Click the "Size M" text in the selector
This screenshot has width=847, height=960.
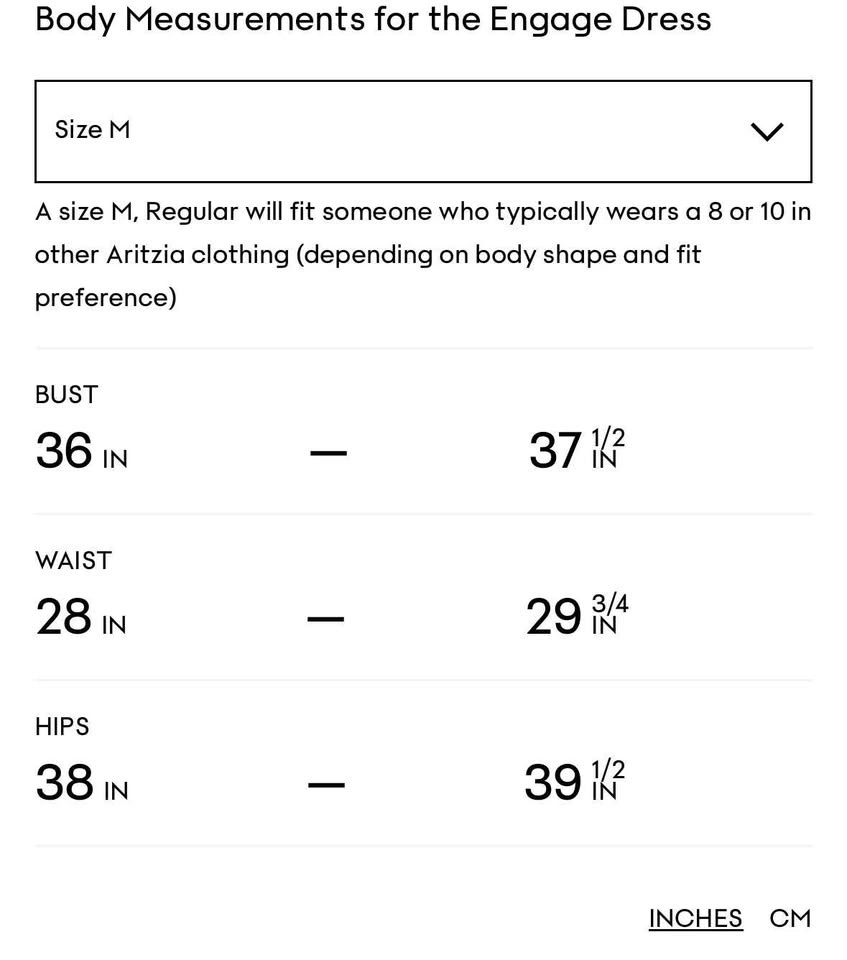92,130
